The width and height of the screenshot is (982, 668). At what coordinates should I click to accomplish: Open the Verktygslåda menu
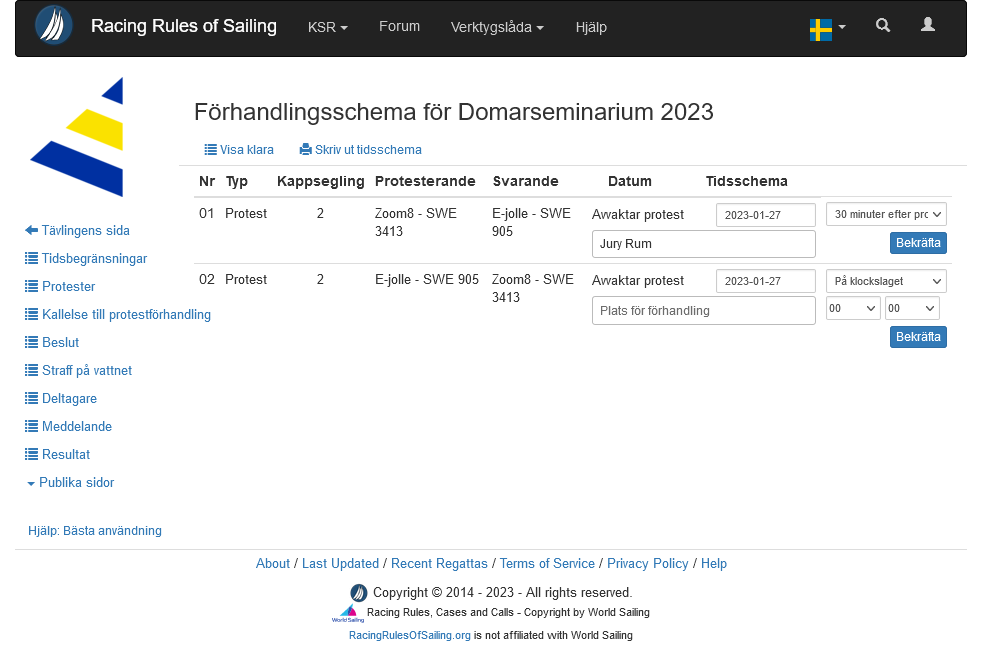coord(497,28)
